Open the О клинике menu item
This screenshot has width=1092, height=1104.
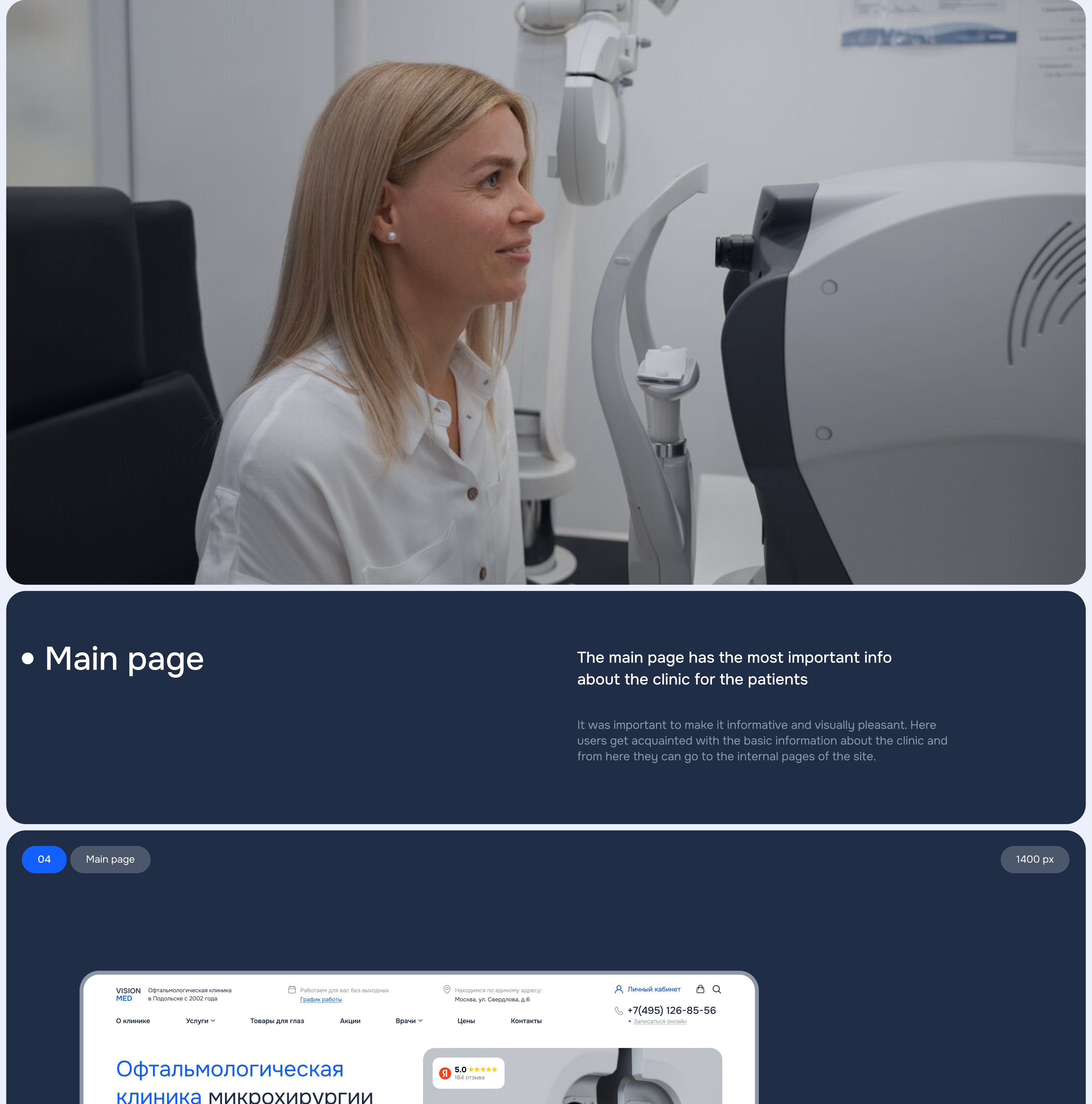(x=132, y=1021)
